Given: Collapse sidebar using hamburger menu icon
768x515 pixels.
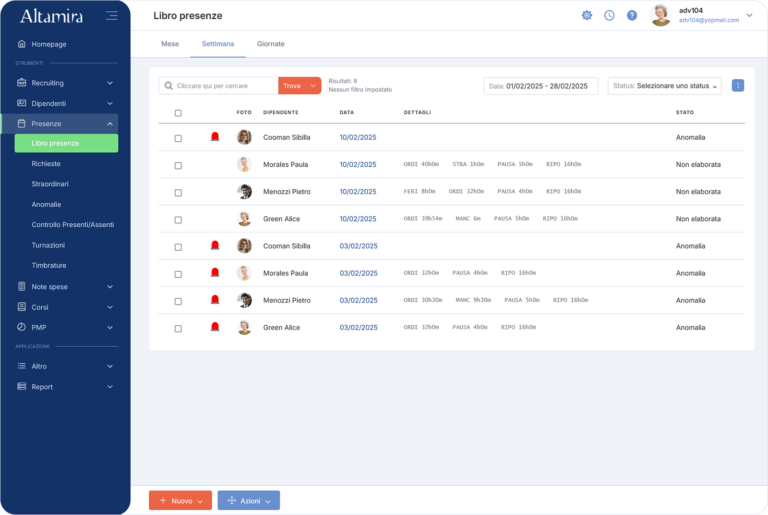Looking at the screenshot, I should click(111, 15).
